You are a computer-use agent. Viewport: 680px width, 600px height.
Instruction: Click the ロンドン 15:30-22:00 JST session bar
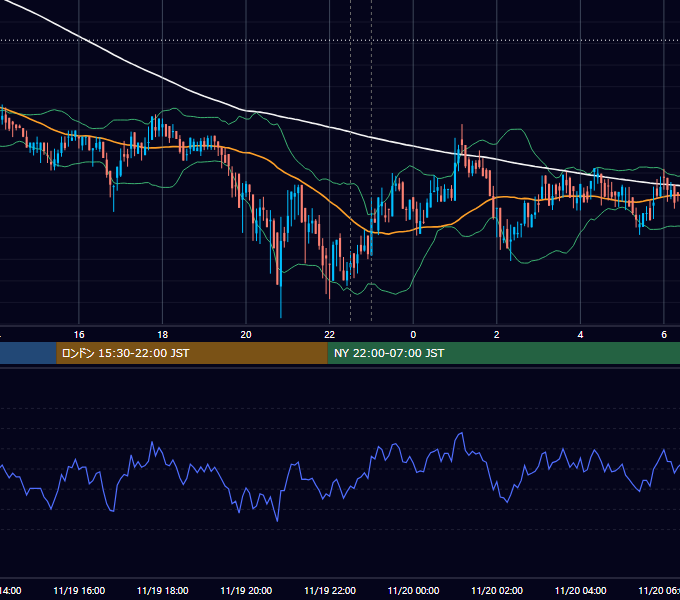[192, 353]
